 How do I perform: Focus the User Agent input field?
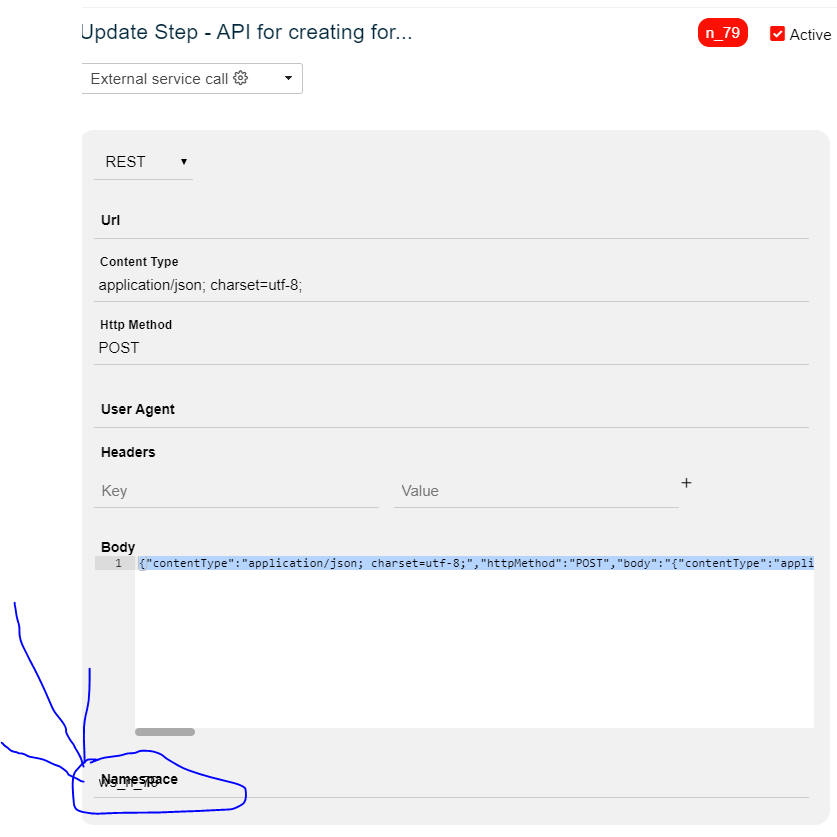[452, 409]
